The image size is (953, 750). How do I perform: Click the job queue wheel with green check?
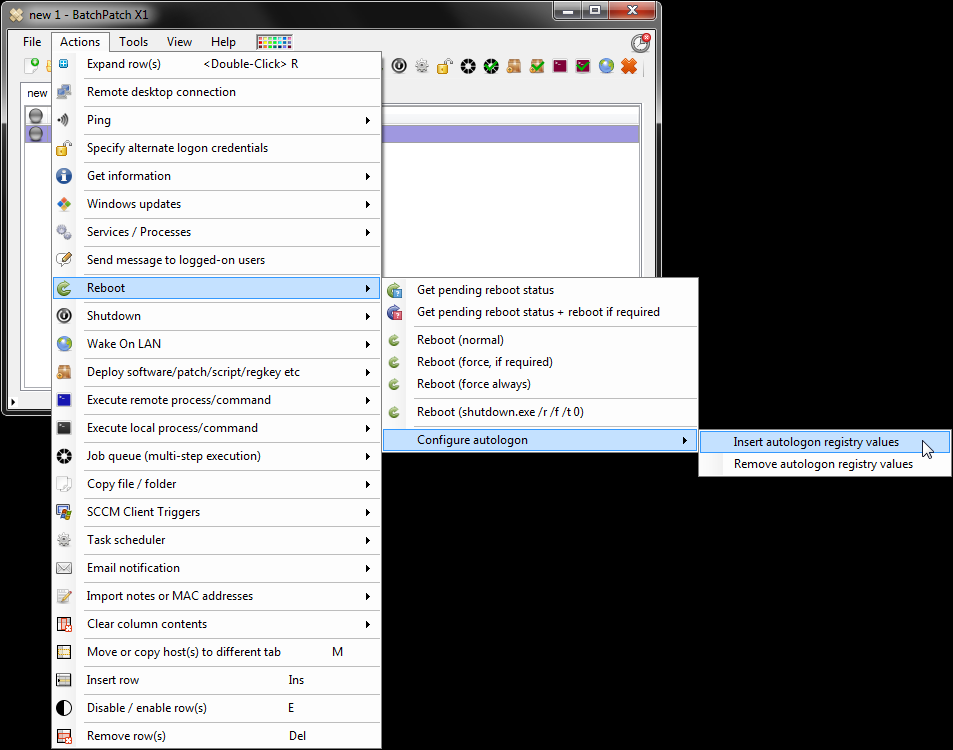tap(491, 66)
